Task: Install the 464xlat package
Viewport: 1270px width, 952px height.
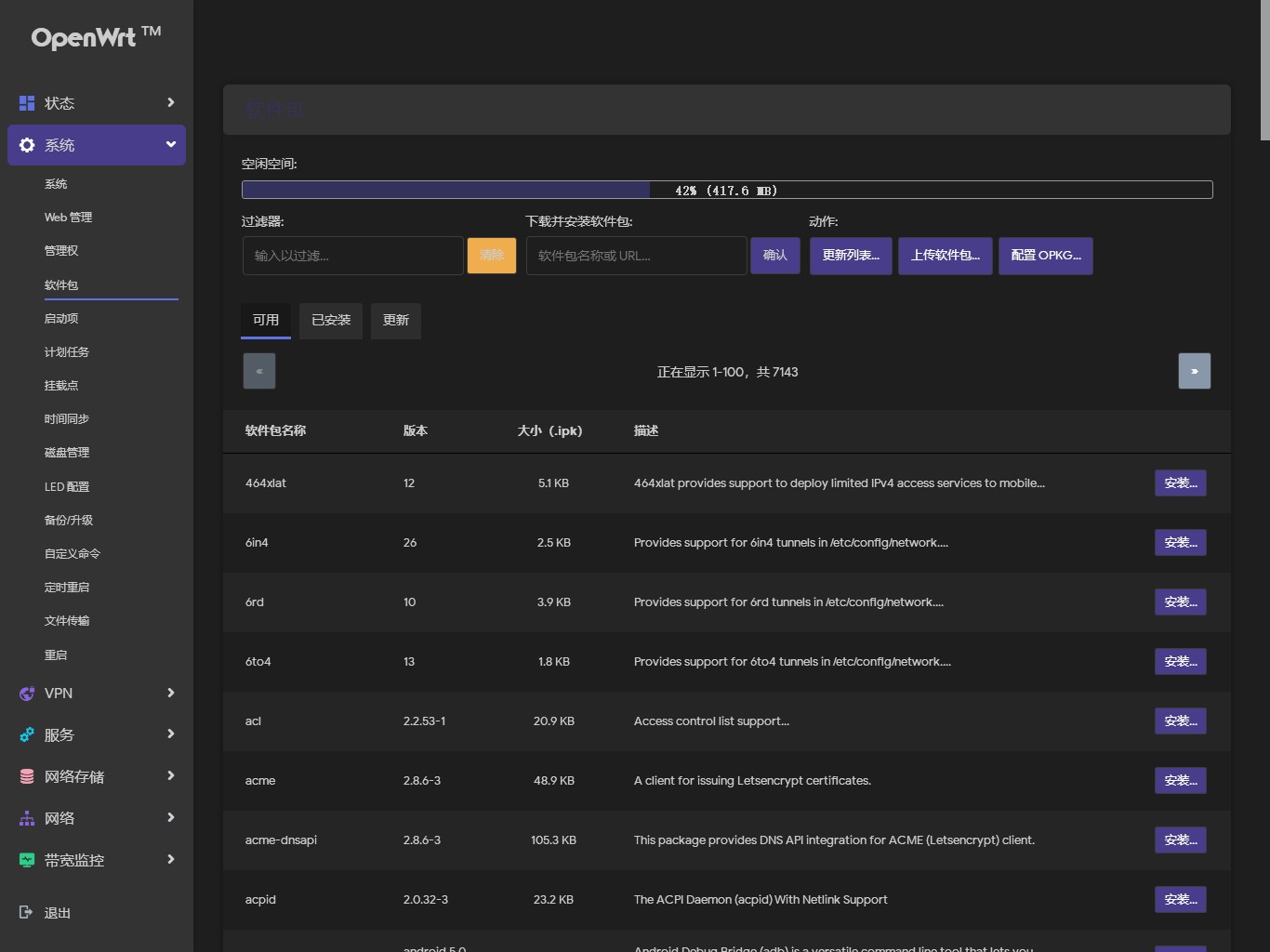Action: point(1181,483)
